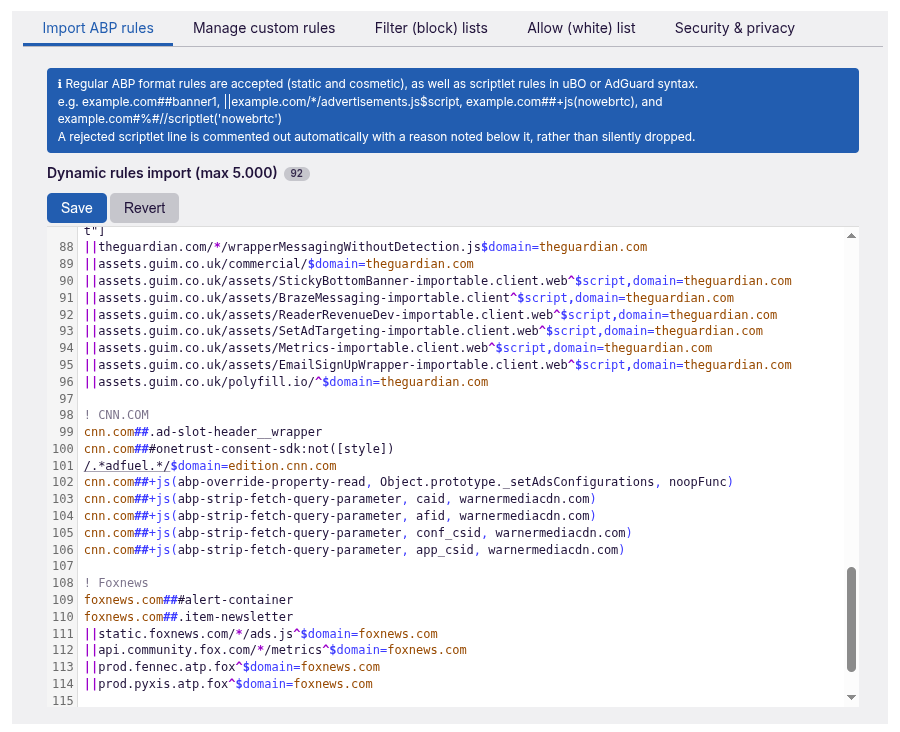Viewport: 900px width, 732px height.
Task: Click the api.community.fox.com metrics rule
Action: (276, 650)
